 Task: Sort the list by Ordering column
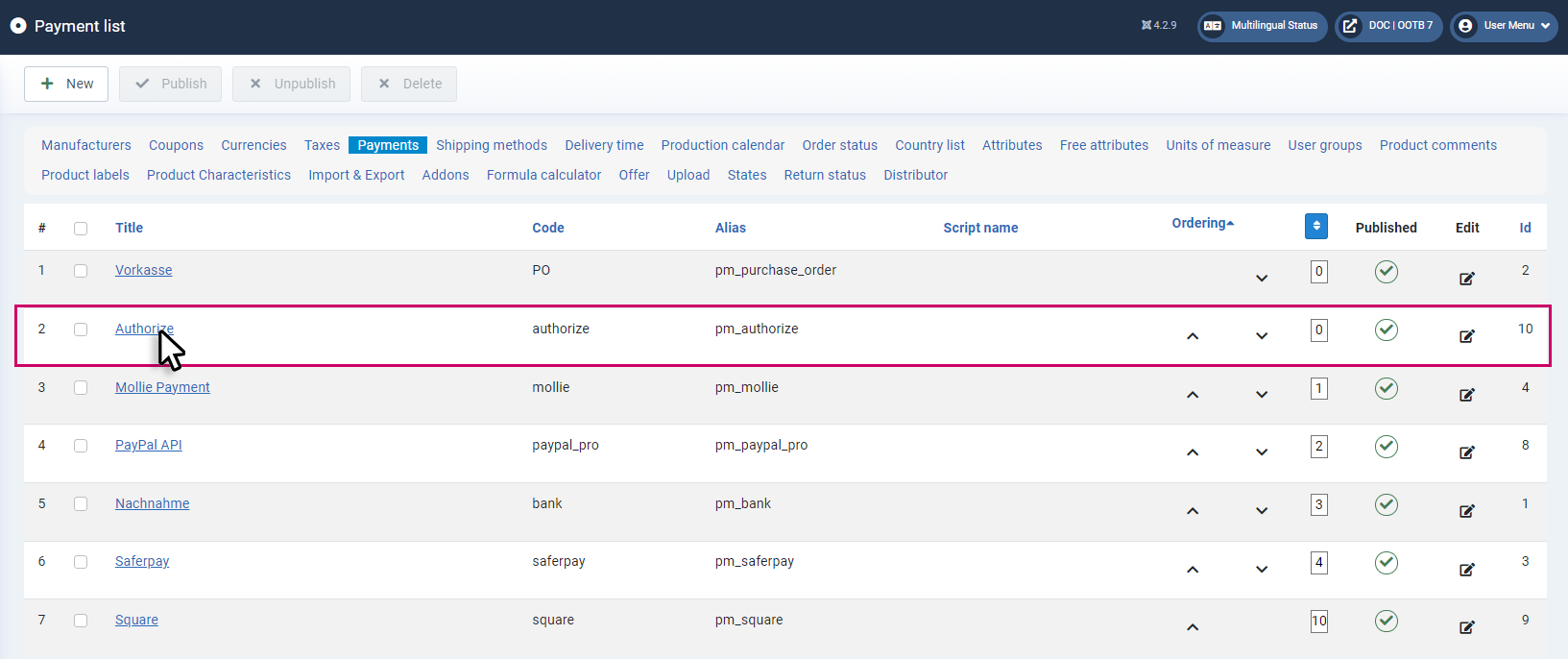[1202, 223]
